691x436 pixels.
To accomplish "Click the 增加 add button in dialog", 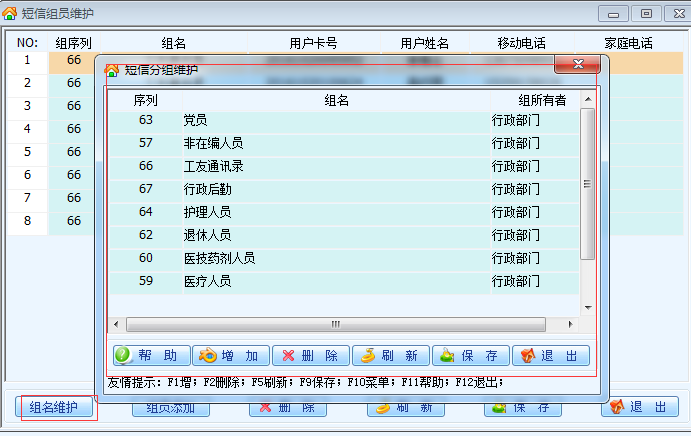I will pyautogui.click(x=231, y=355).
